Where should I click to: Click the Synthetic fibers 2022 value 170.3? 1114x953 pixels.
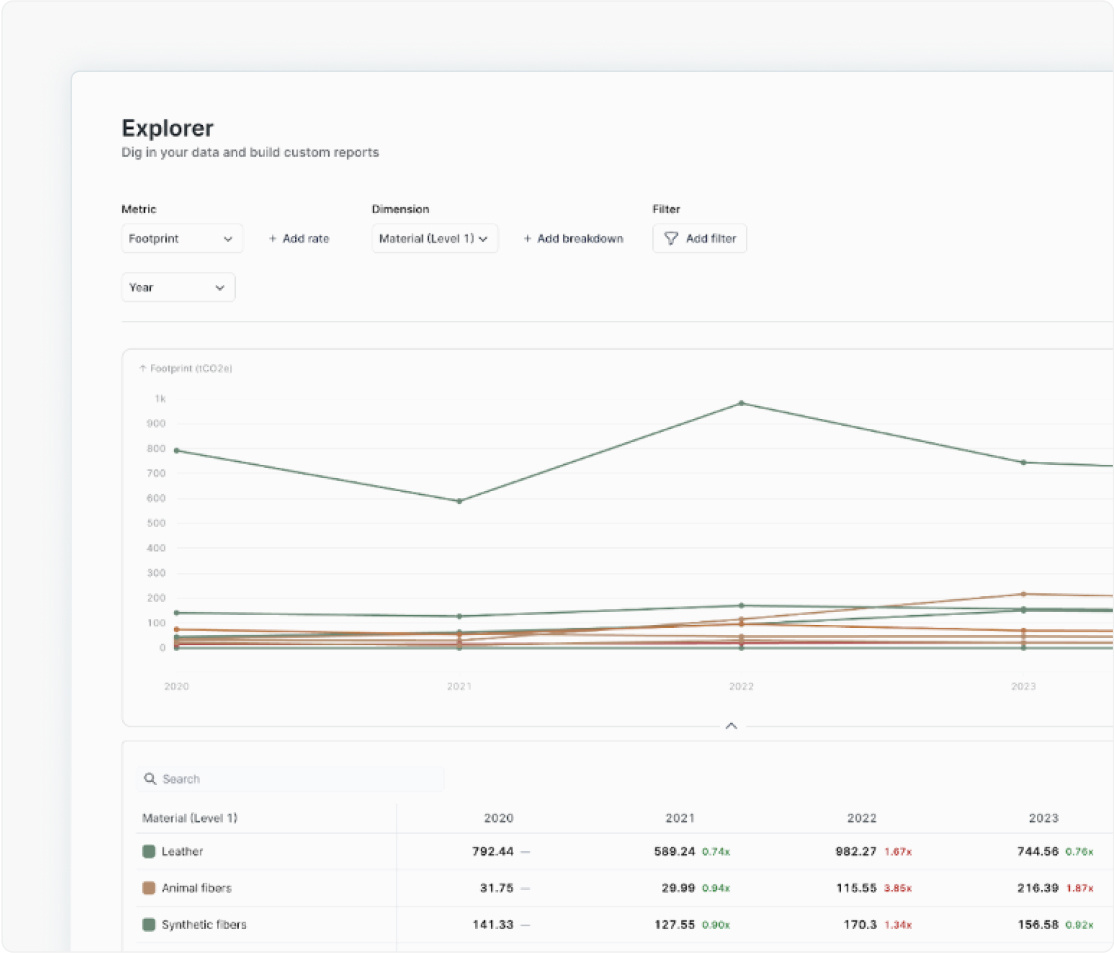(860, 925)
